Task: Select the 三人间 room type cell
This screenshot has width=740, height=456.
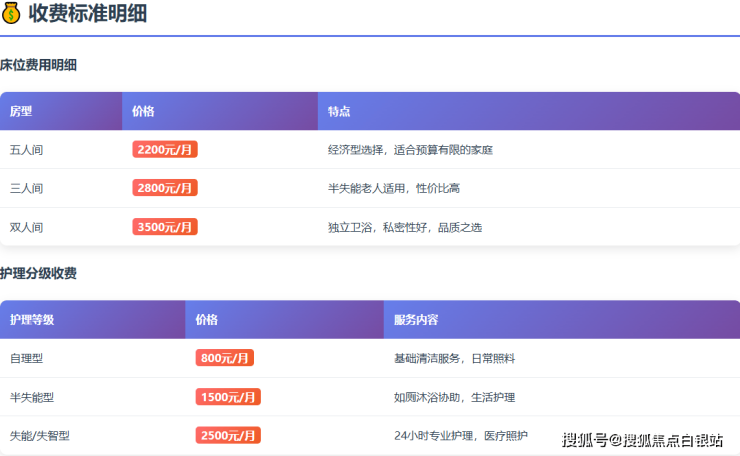Action: click(27, 188)
